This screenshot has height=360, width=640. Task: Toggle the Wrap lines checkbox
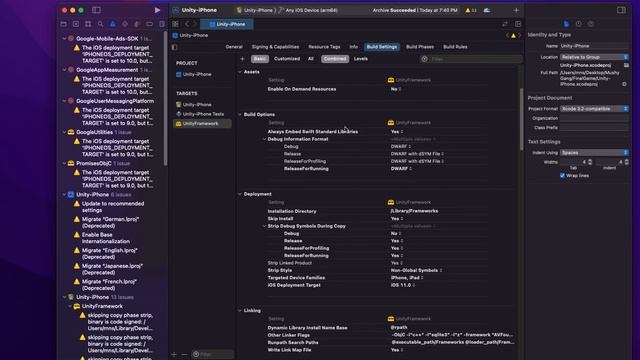562,176
